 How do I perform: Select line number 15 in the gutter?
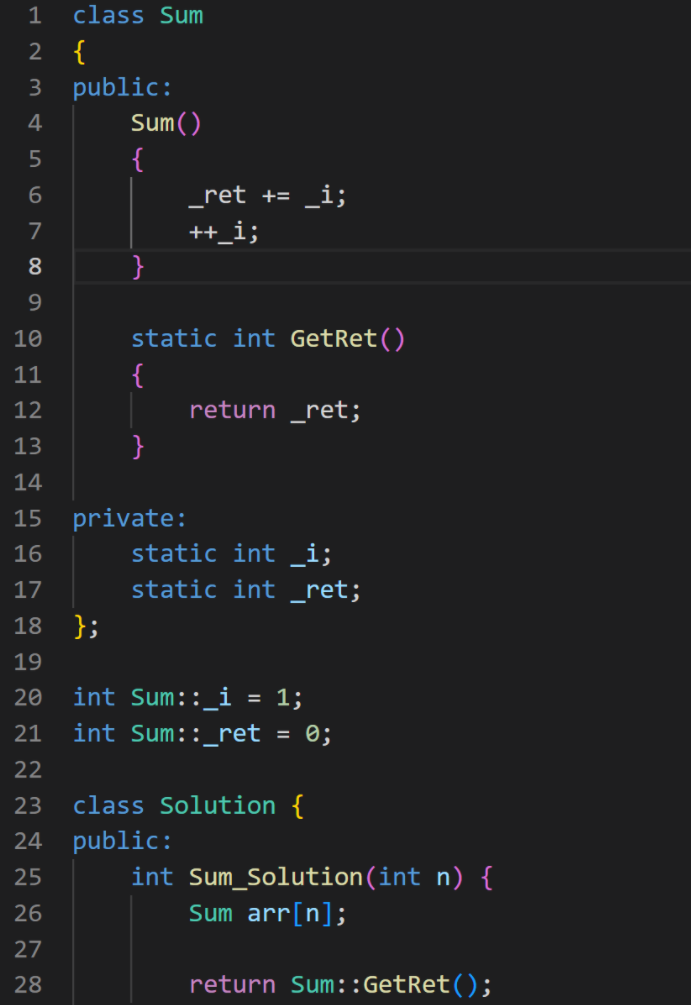point(28,519)
